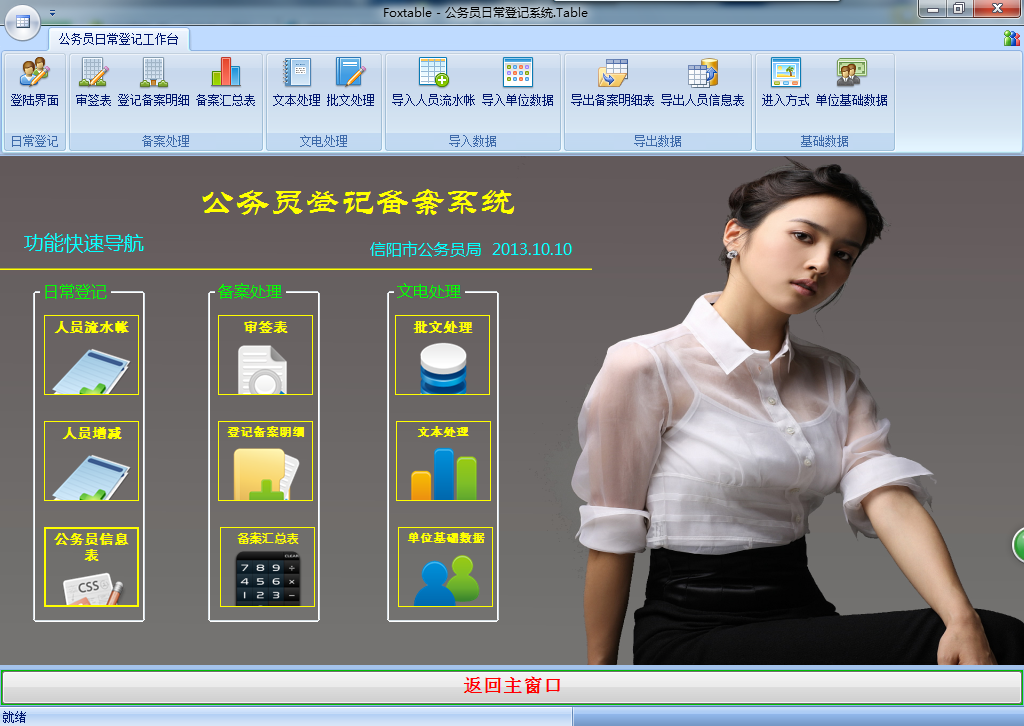The width and height of the screenshot is (1024, 726).
Task: Launch 文本处理 from the ribbon
Action: 296,82
